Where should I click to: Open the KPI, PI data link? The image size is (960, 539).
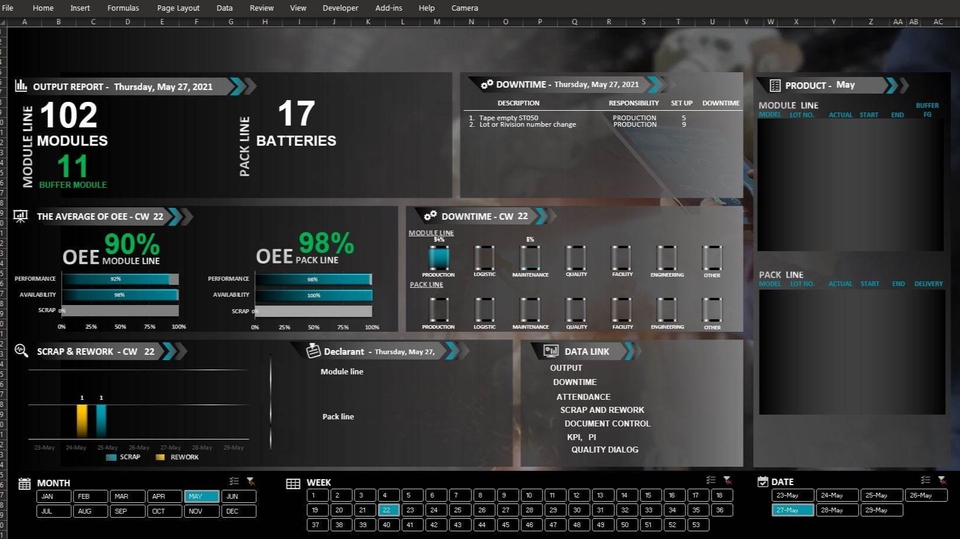pyautogui.click(x=582, y=437)
